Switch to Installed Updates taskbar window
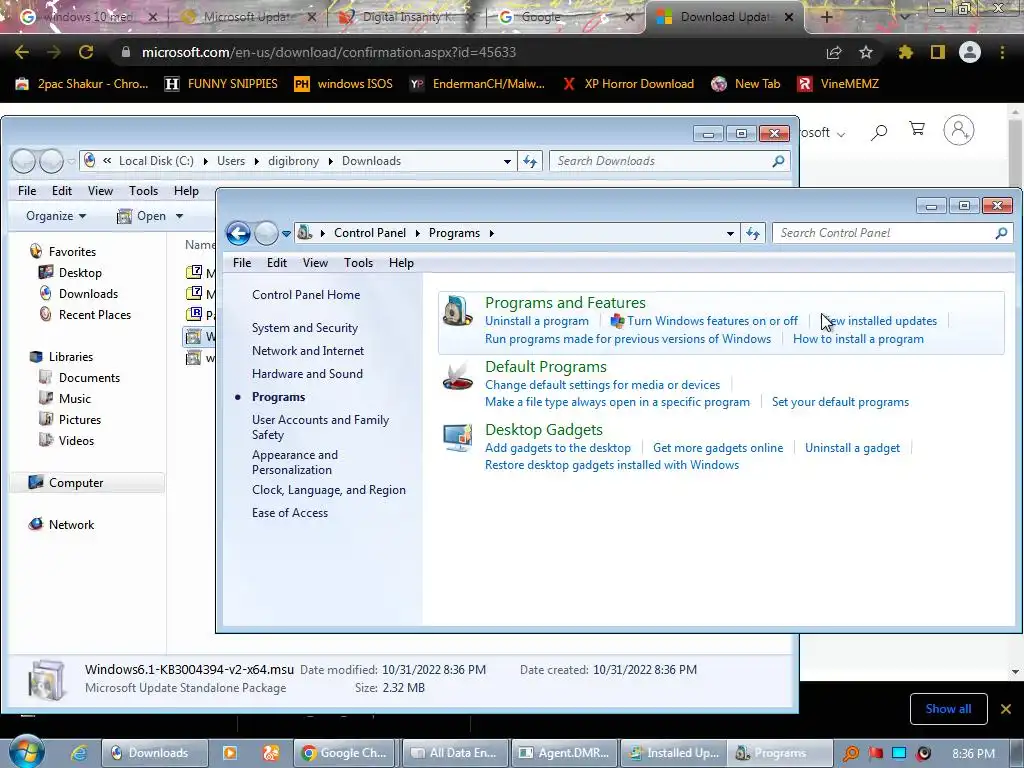This screenshot has height=768, width=1024. pos(672,753)
